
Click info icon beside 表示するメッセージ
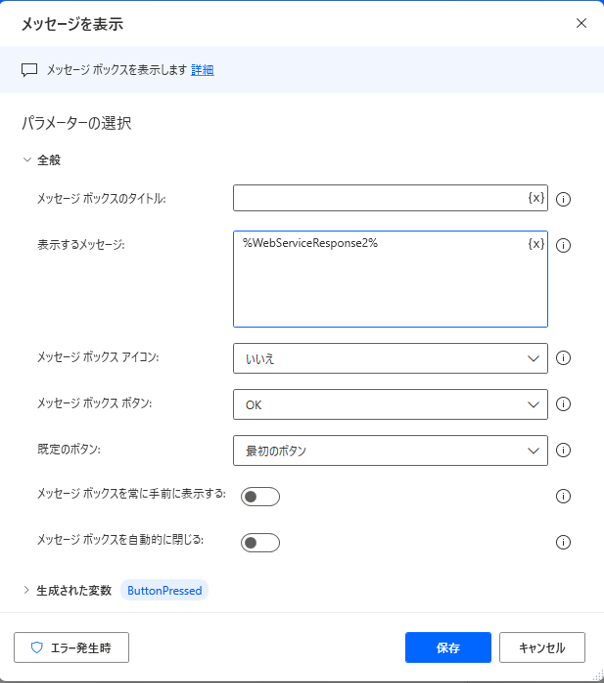click(563, 245)
